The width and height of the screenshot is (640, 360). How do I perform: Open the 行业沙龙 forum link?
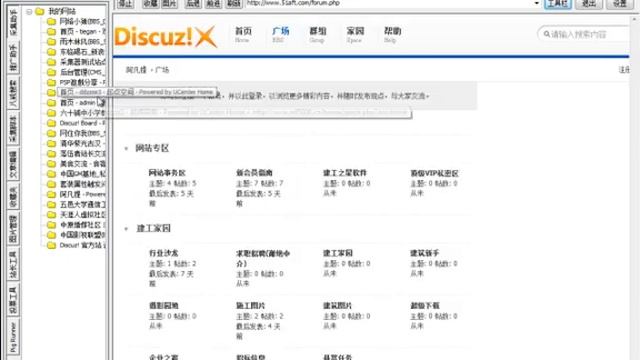click(x=164, y=253)
